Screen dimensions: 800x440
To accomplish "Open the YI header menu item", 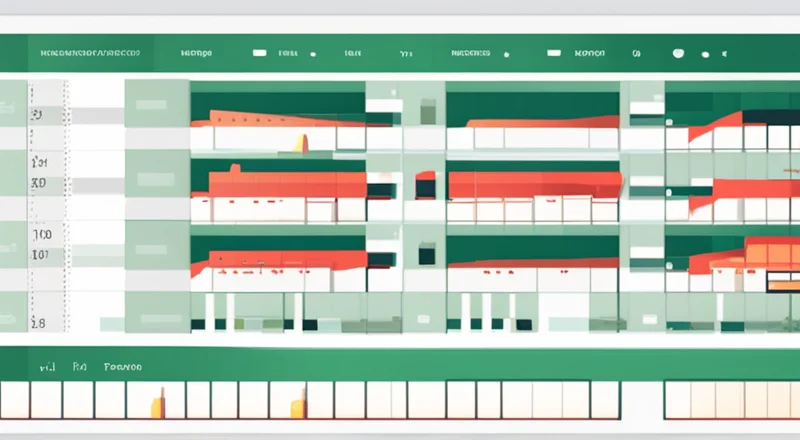I will tap(405, 50).
